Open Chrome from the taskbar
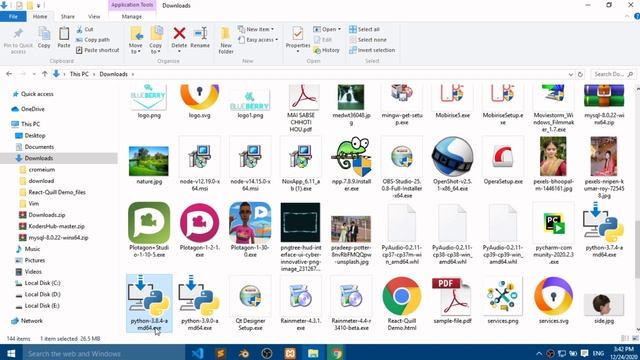This screenshot has width=640, height=360. [x=337, y=353]
